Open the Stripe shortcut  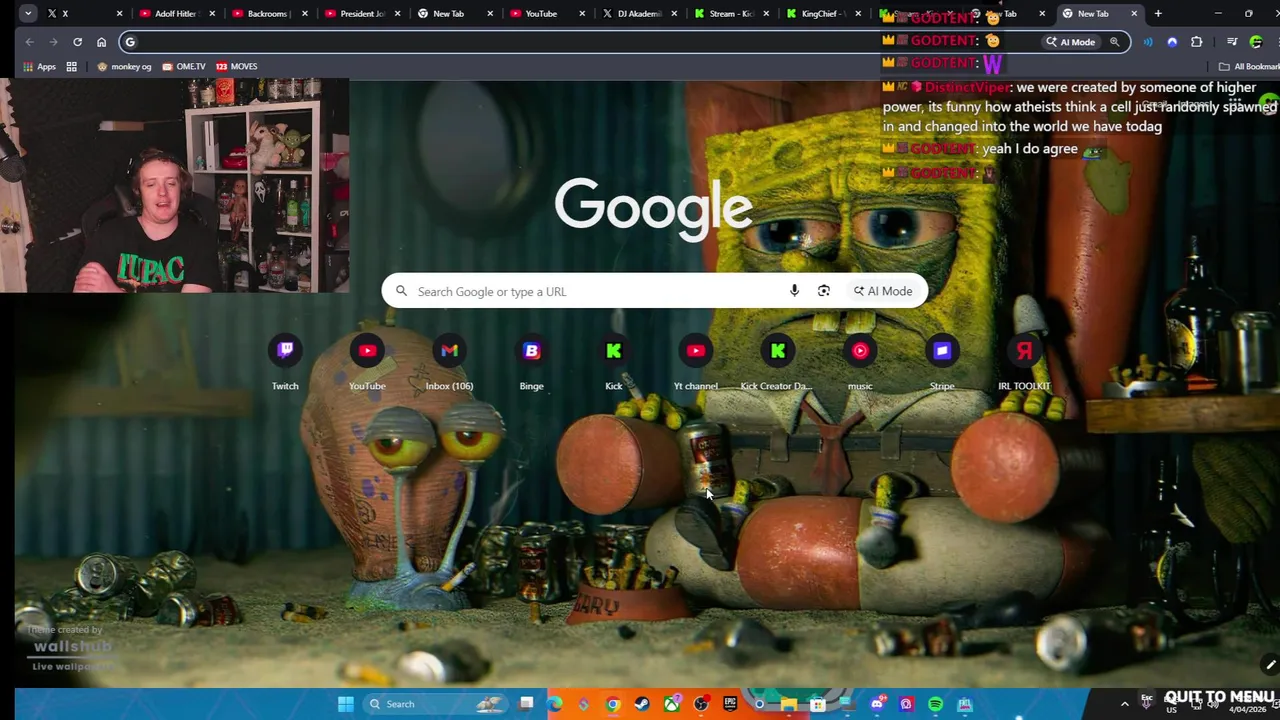coord(942,363)
